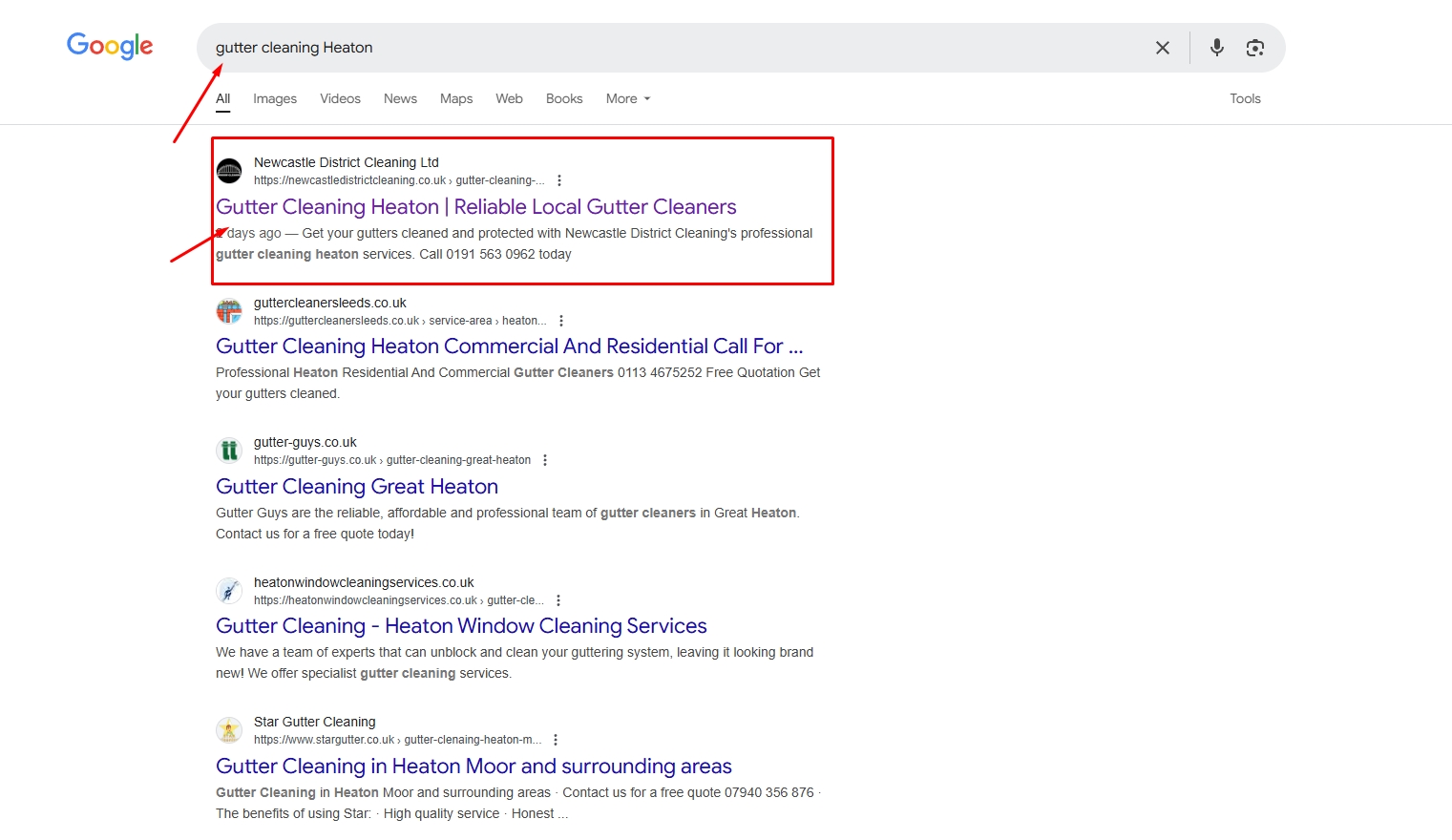This screenshot has width=1452, height=840.
Task: Click snippet mentioning Call 0191 563 0962 today
Action: pos(515,243)
